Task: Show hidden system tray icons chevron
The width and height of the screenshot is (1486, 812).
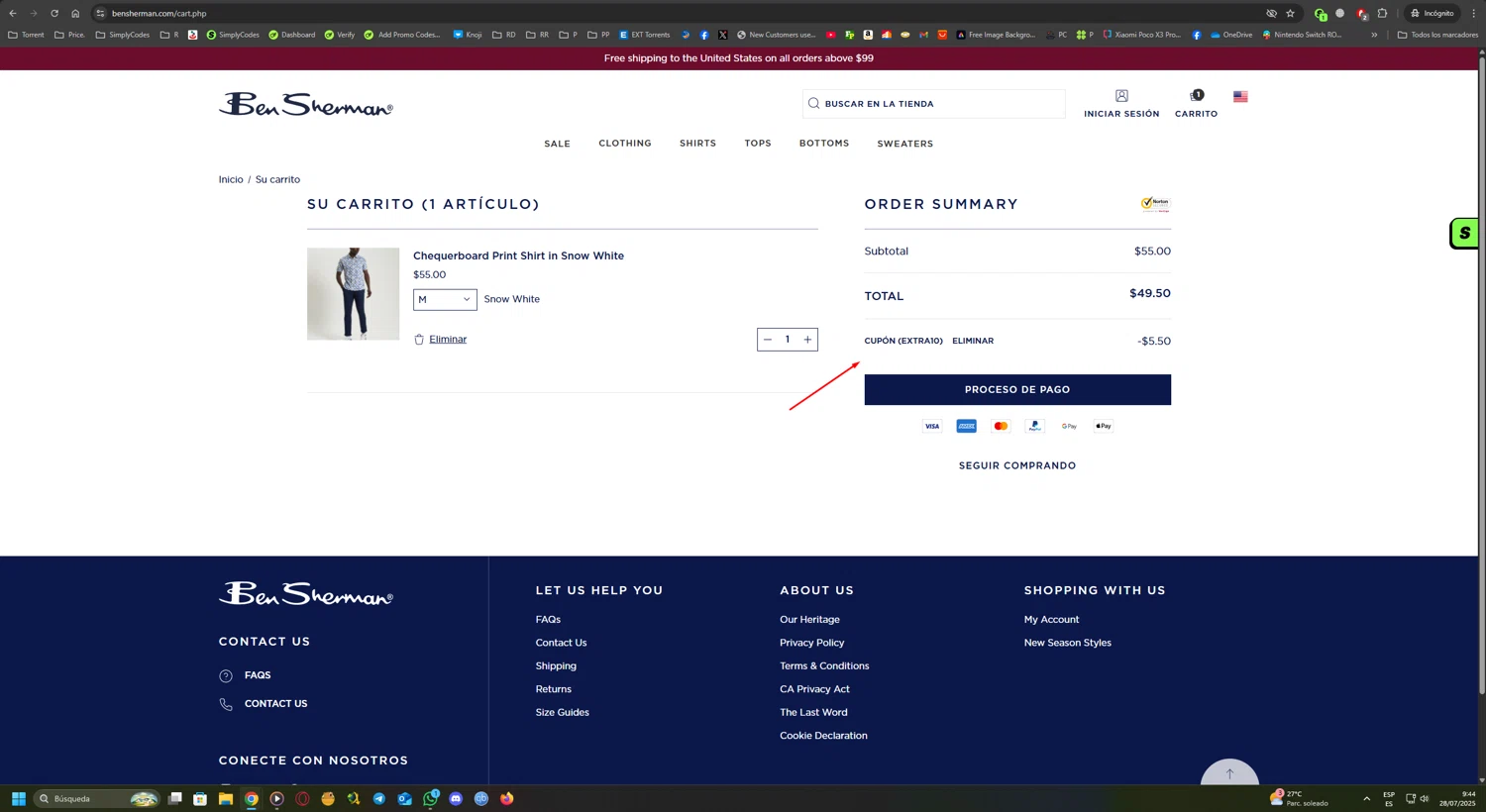Action: [x=1366, y=799]
